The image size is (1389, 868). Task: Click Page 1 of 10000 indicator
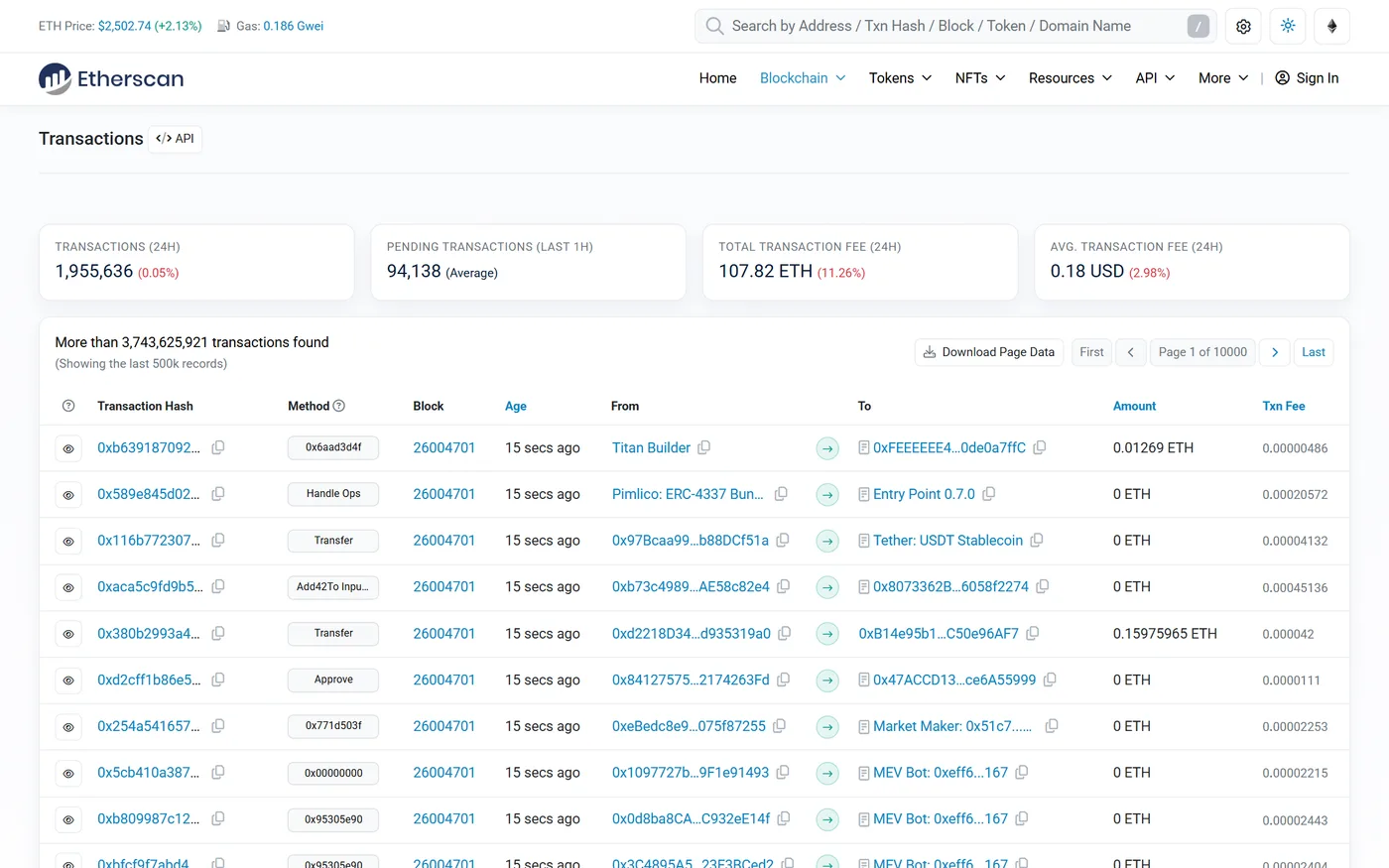1202,352
